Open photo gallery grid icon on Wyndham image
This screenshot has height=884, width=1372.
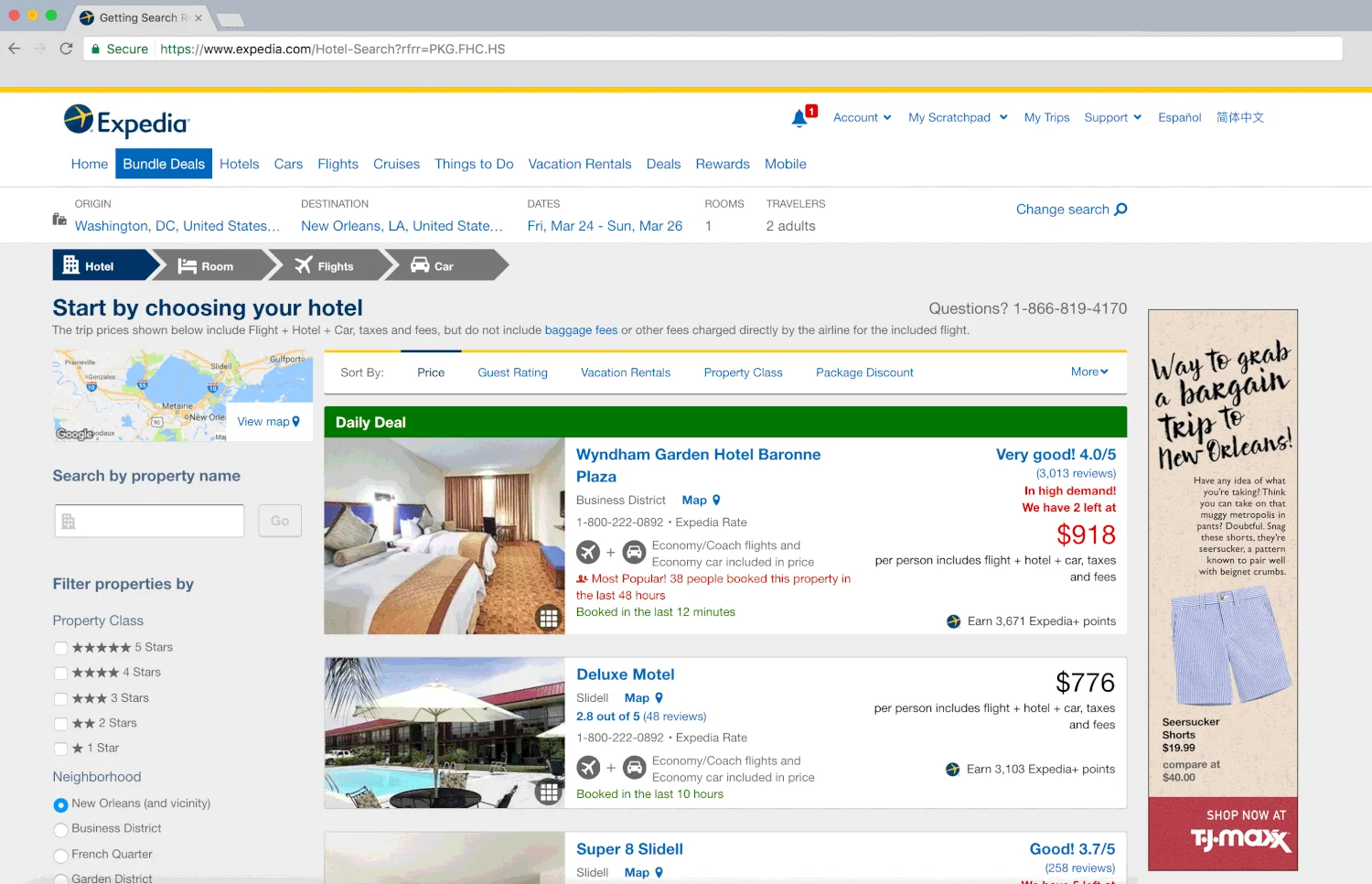point(549,619)
